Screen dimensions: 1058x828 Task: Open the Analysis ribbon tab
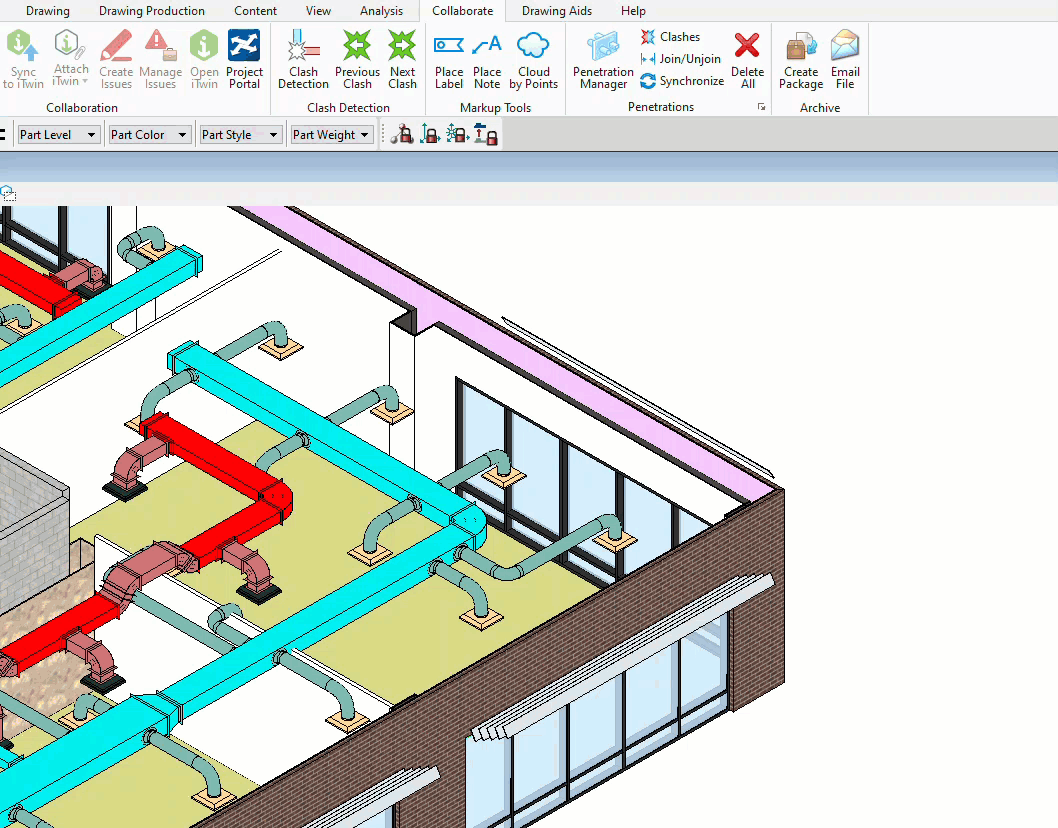pos(381,11)
